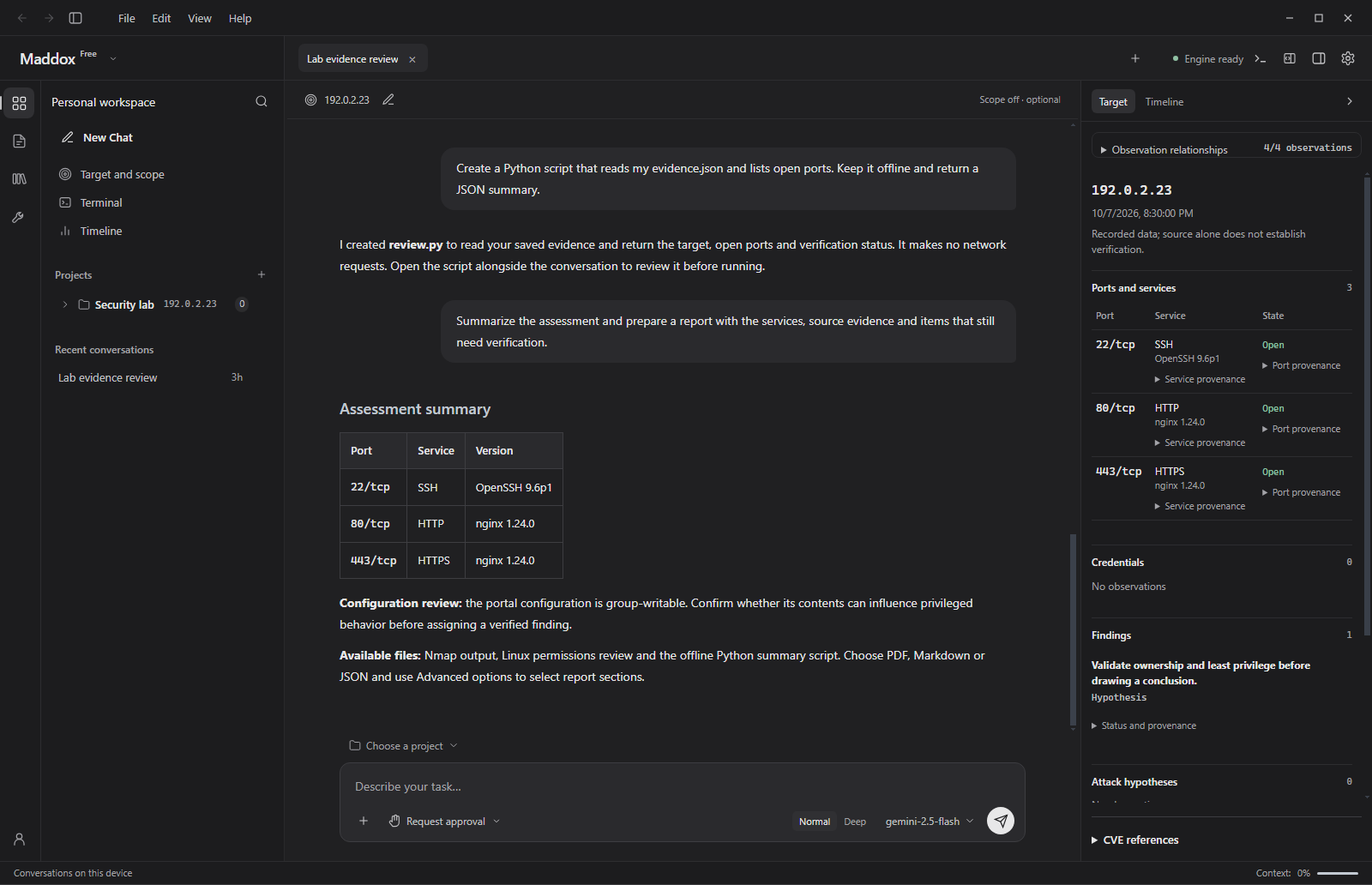Expand CVE references section
This screenshot has width=1372, height=885.
[x=1134, y=840]
